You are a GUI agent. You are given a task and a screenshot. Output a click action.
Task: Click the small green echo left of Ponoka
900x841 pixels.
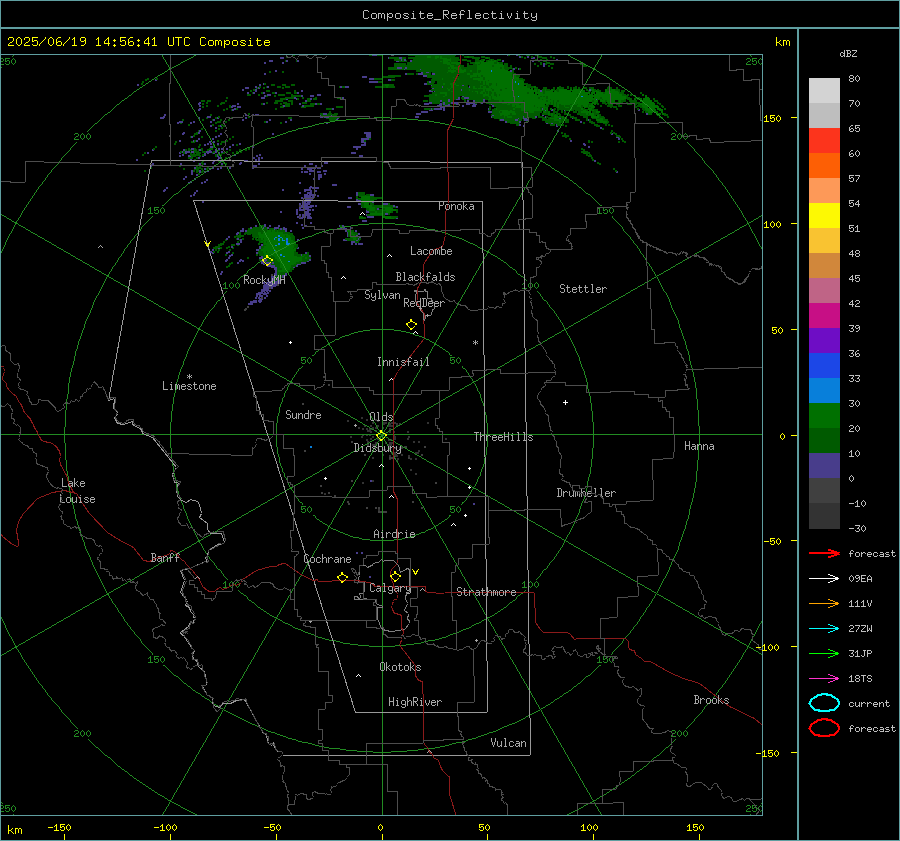[376, 206]
